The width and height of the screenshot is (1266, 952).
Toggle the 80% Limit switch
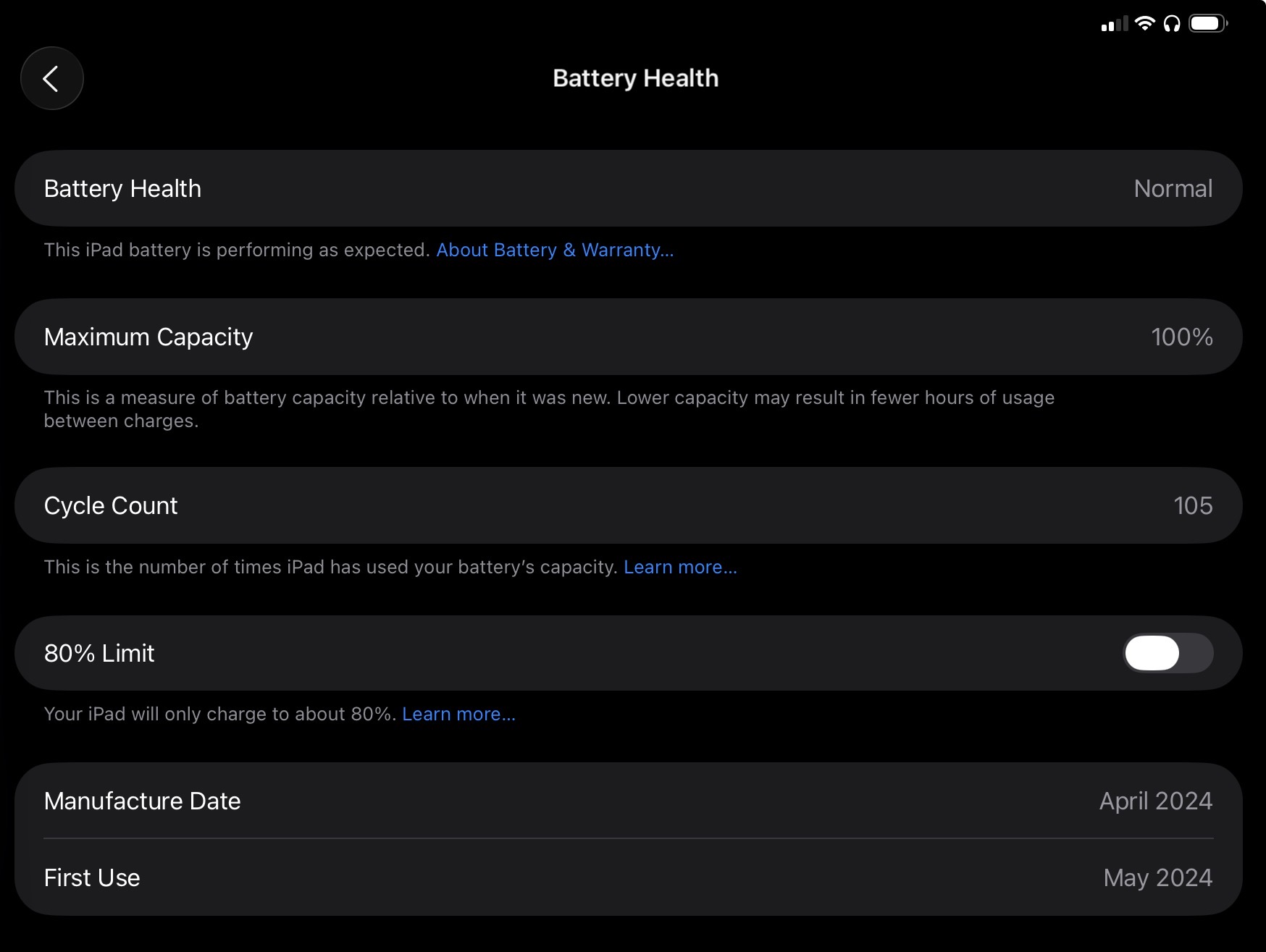click(1168, 653)
